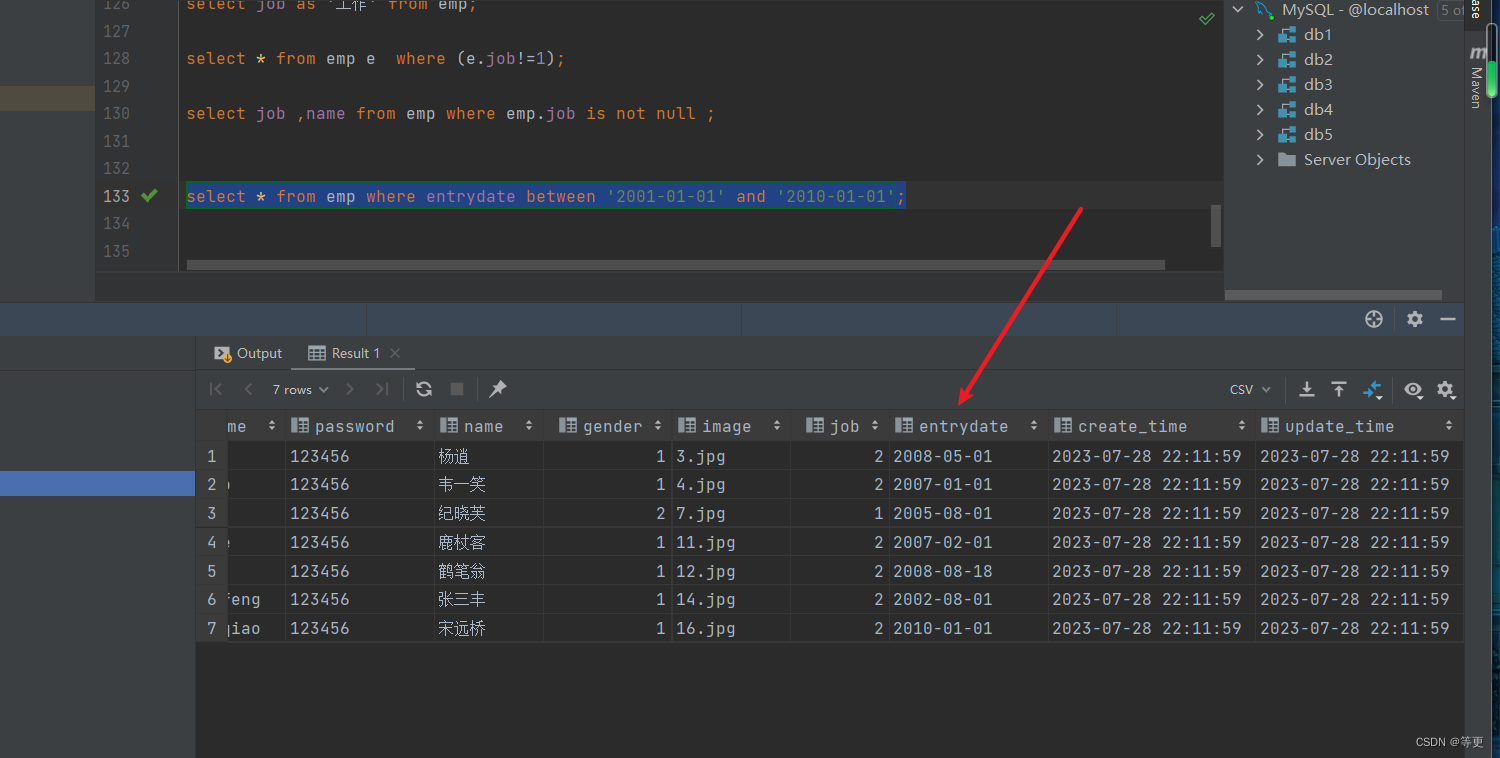Click the crosshair locate icon in panel header
Screen dimensions: 1500x758
1374,319
